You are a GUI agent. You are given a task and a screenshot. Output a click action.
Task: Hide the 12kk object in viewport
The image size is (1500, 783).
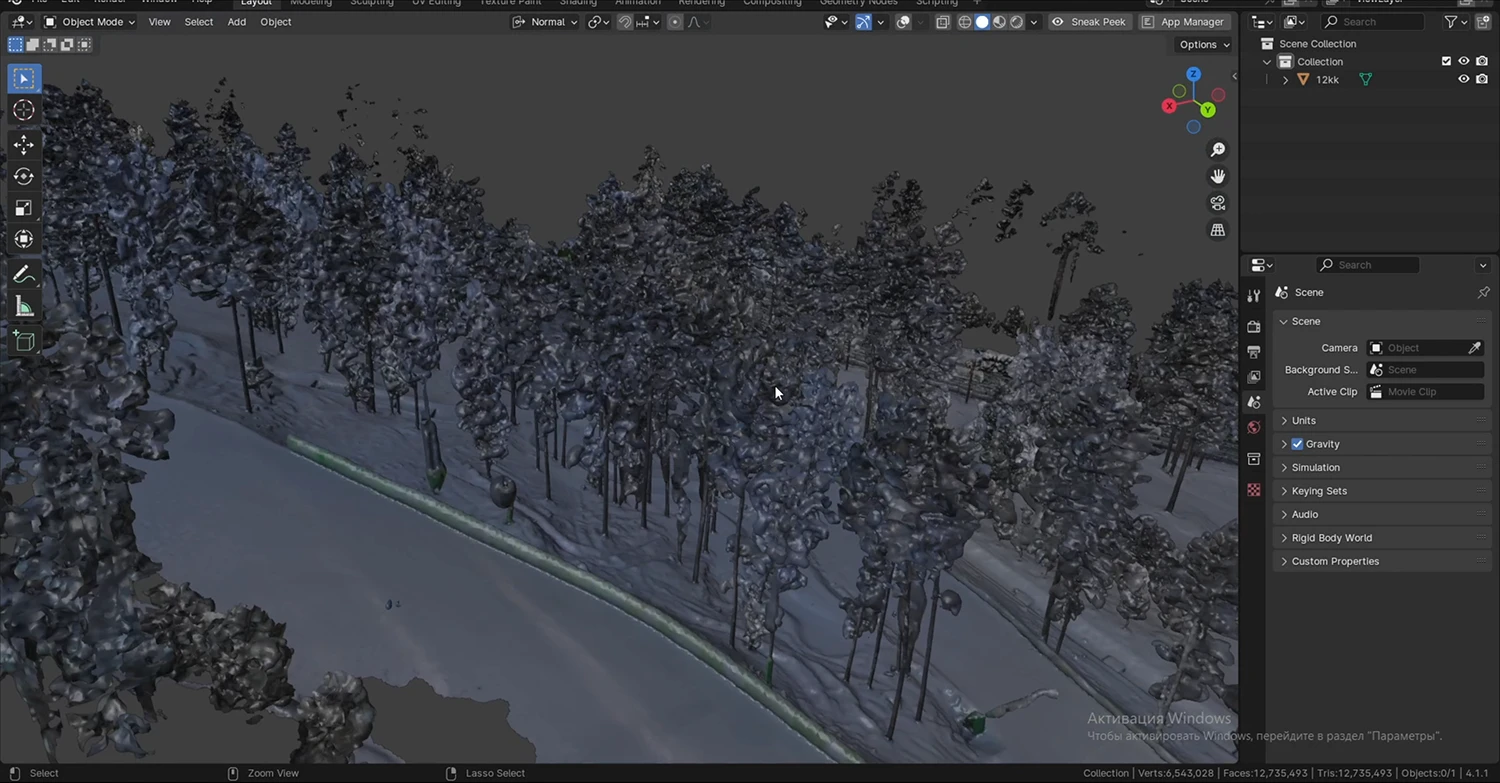[x=1464, y=79]
